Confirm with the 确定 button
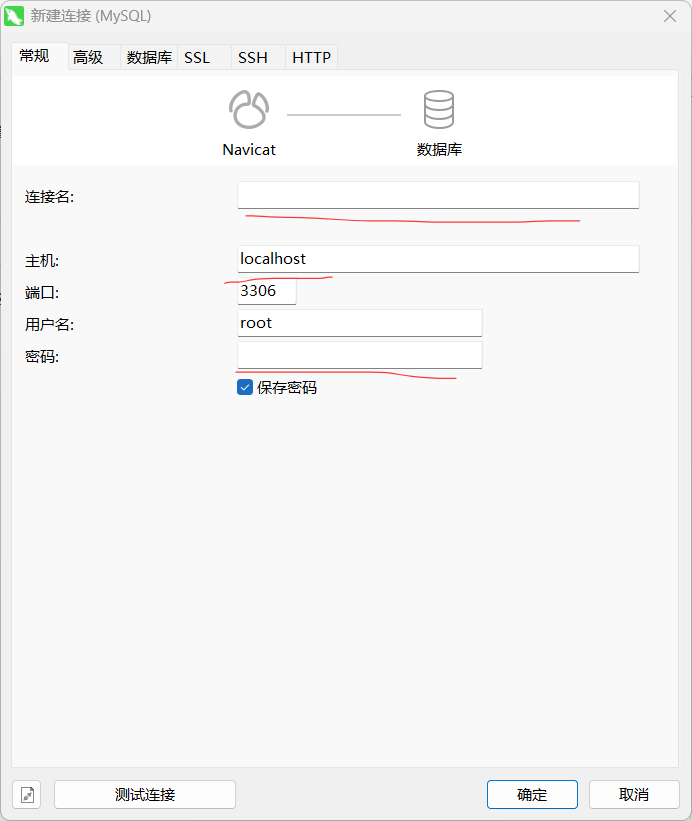The height and width of the screenshot is (821, 692). tap(532, 794)
